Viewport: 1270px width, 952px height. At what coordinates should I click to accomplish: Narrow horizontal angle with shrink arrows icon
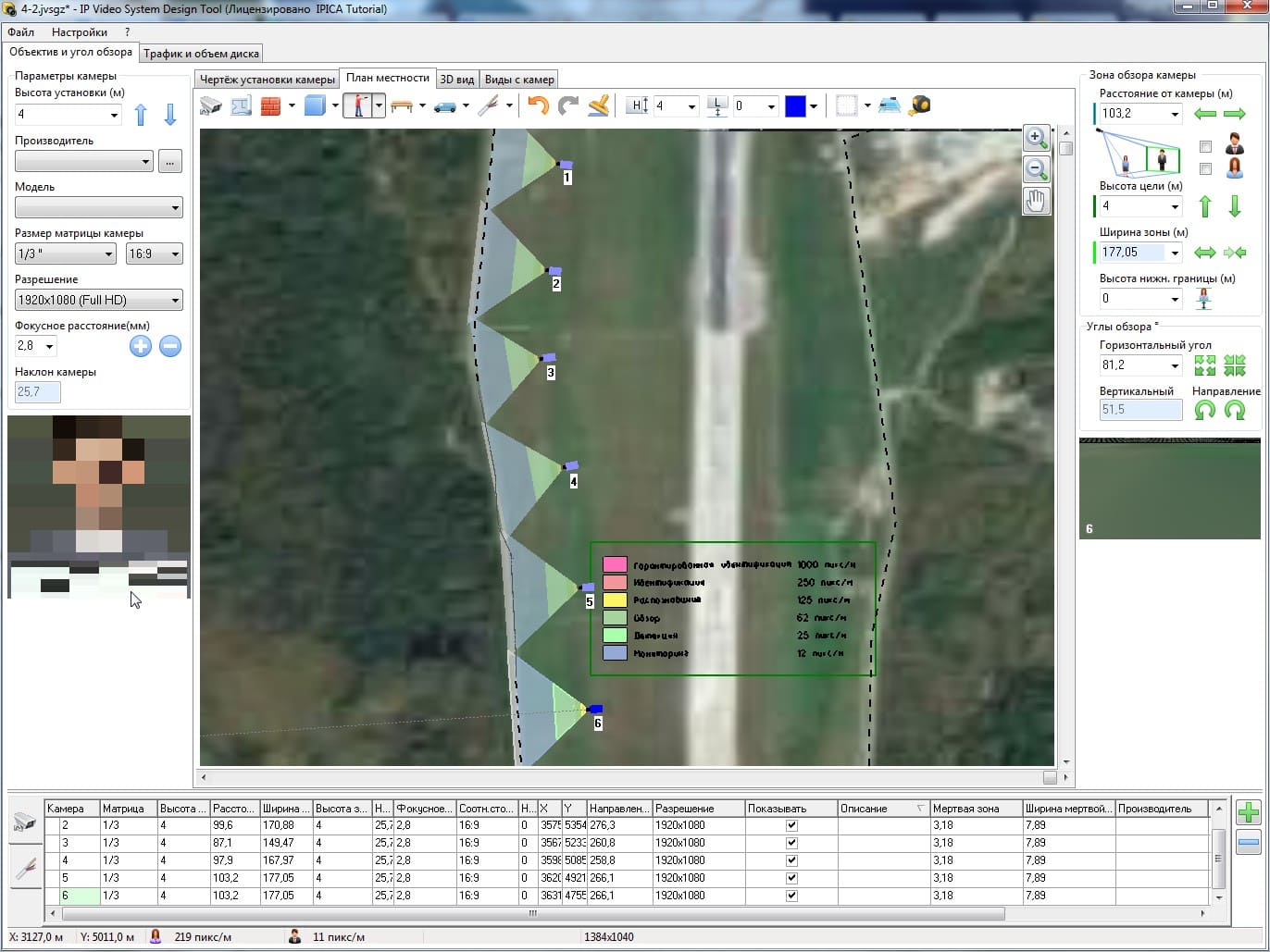[1235, 365]
